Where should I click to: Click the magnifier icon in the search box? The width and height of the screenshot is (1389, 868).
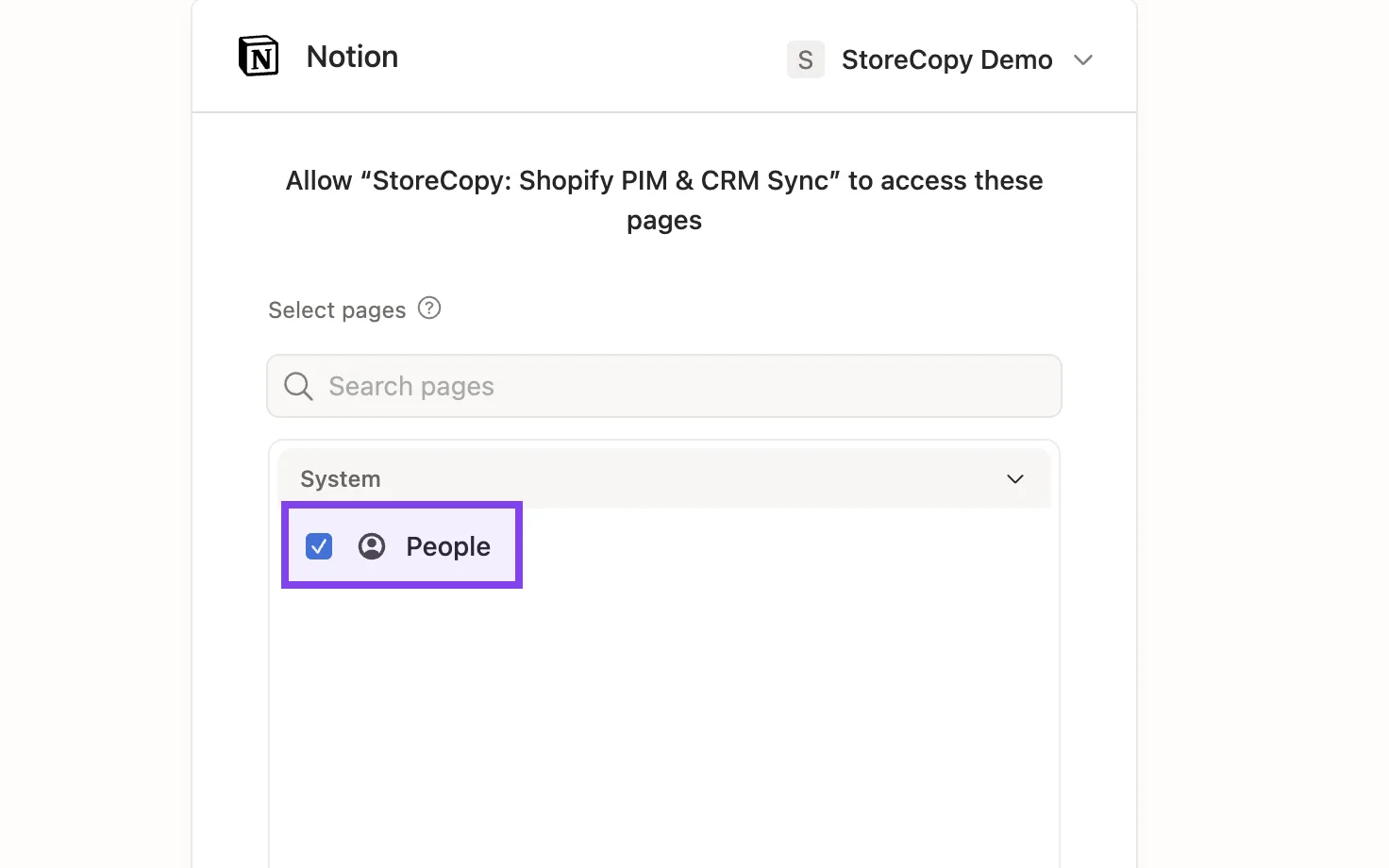pyautogui.click(x=298, y=386)
